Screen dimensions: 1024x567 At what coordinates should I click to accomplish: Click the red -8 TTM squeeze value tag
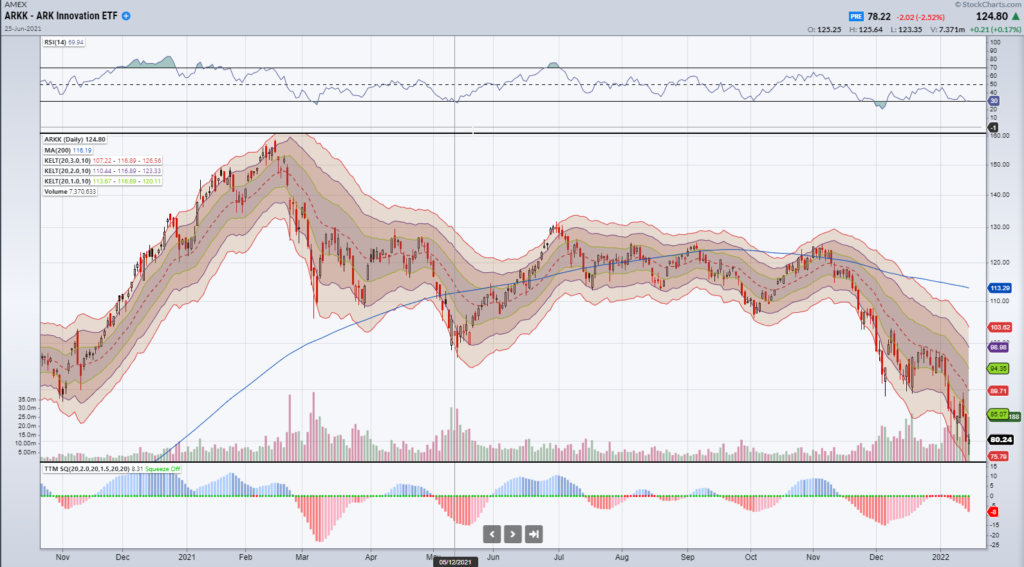coord(993,512)
